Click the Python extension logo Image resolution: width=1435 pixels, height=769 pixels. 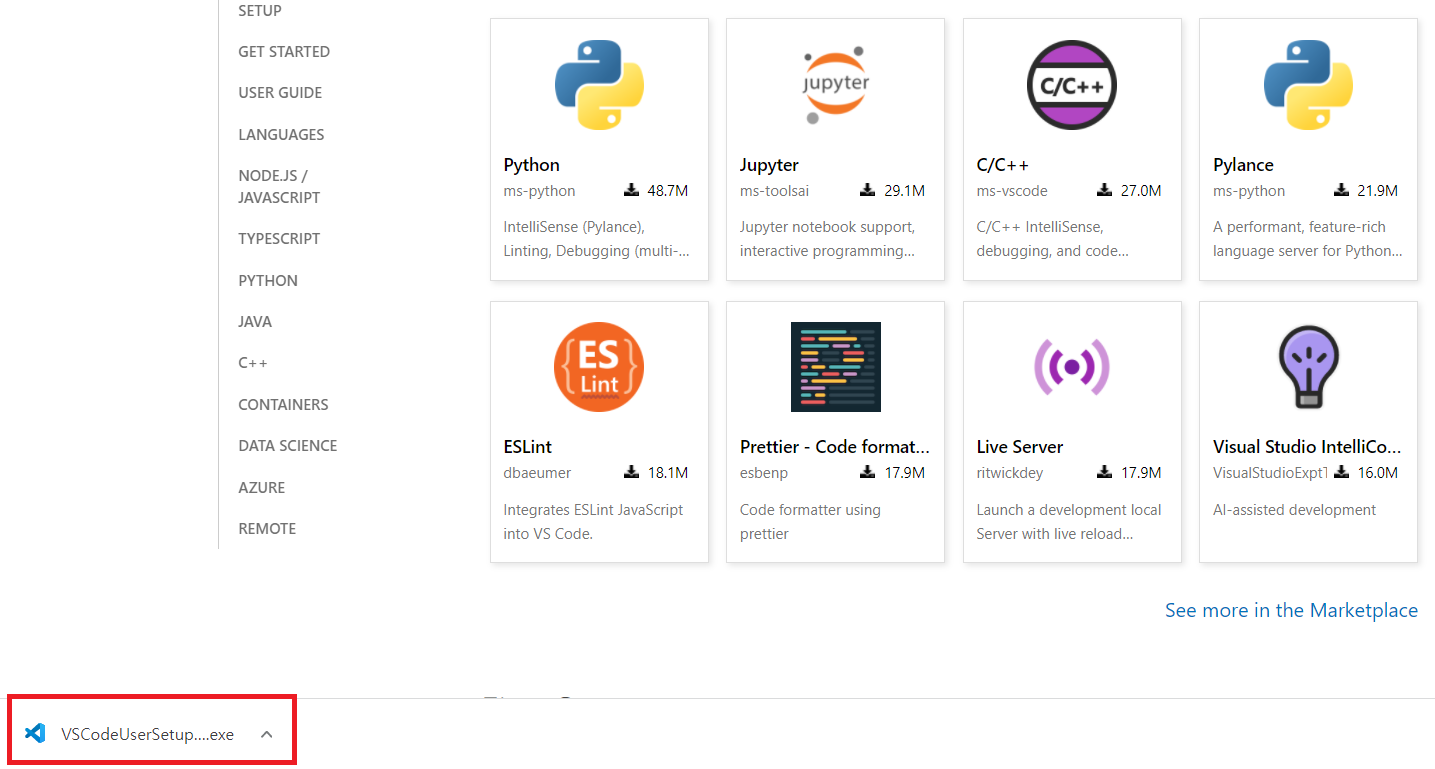coord(599,85)
